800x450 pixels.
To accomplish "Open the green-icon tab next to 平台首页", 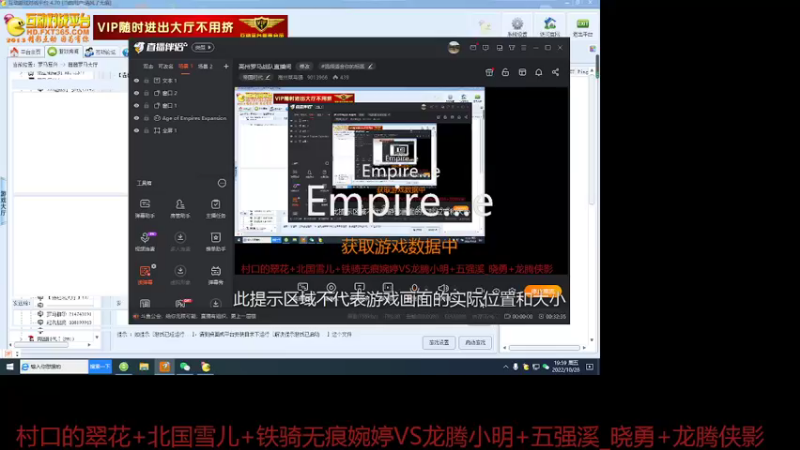I will (x=63, y=52).
